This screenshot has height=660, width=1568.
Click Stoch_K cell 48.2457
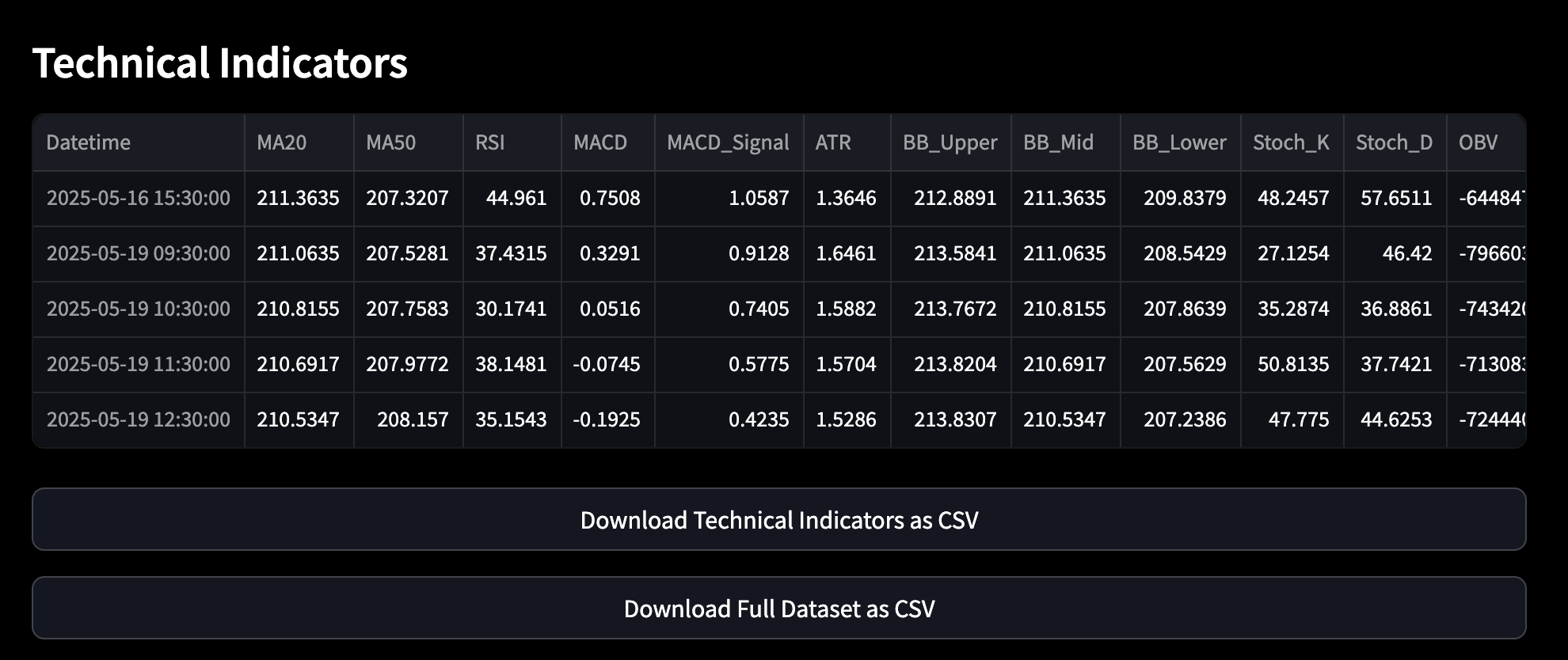[x=1292, y=198]
